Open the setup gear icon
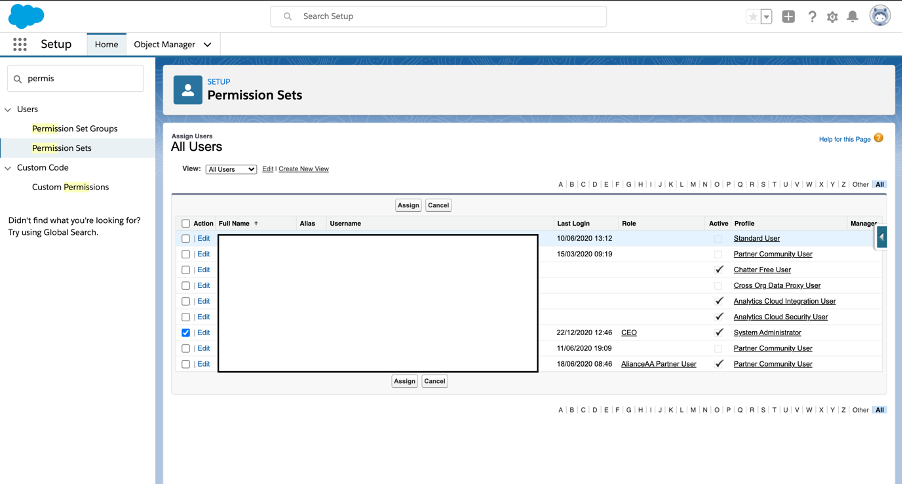The width and height of the screenshot is (902, 484). pyautogui.click(x=832, y=17)
